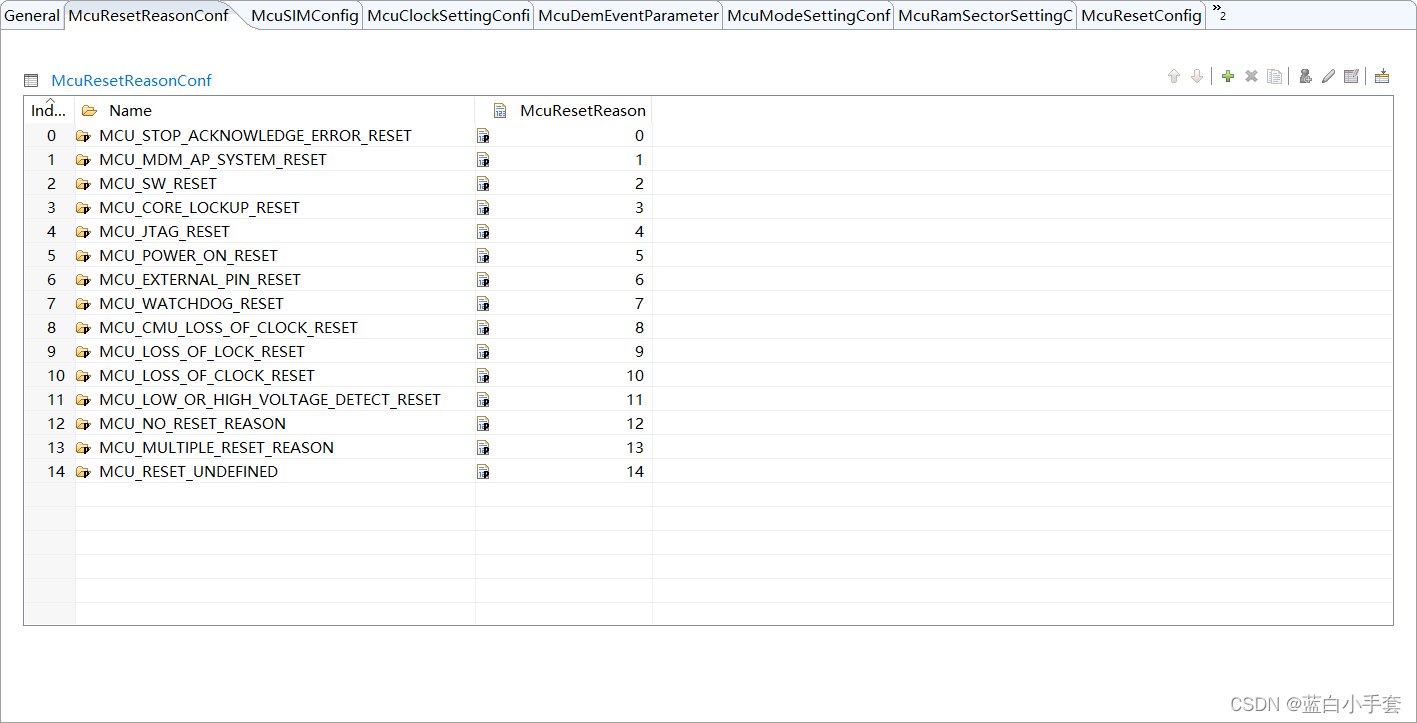The width and height of the screenshot is (1417, 723).
Task: Open the McuResetReasonConf title link
Action: tap(131, 81)
